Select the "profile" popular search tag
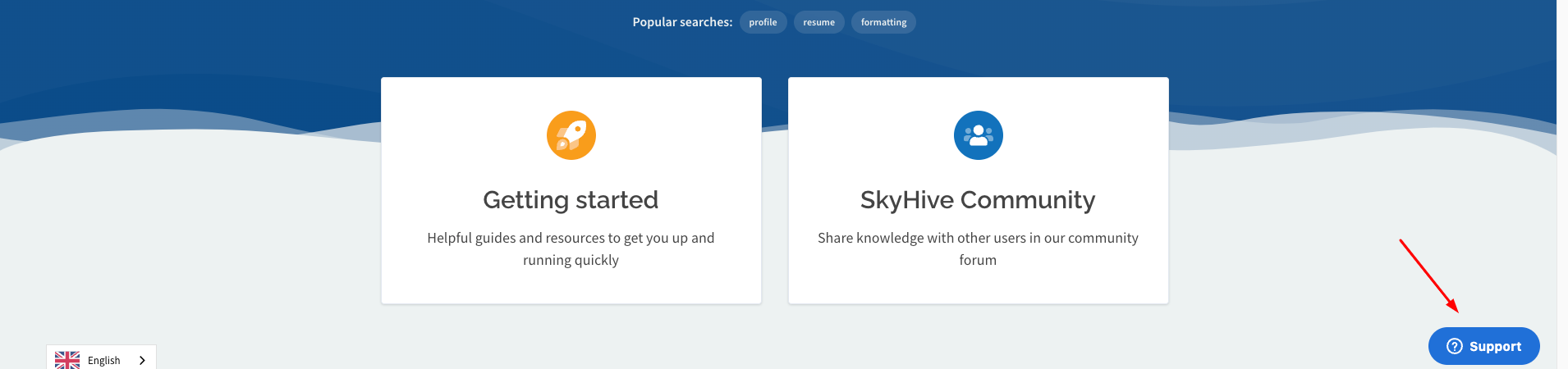The image size is (1568, 369). [763, 22]
